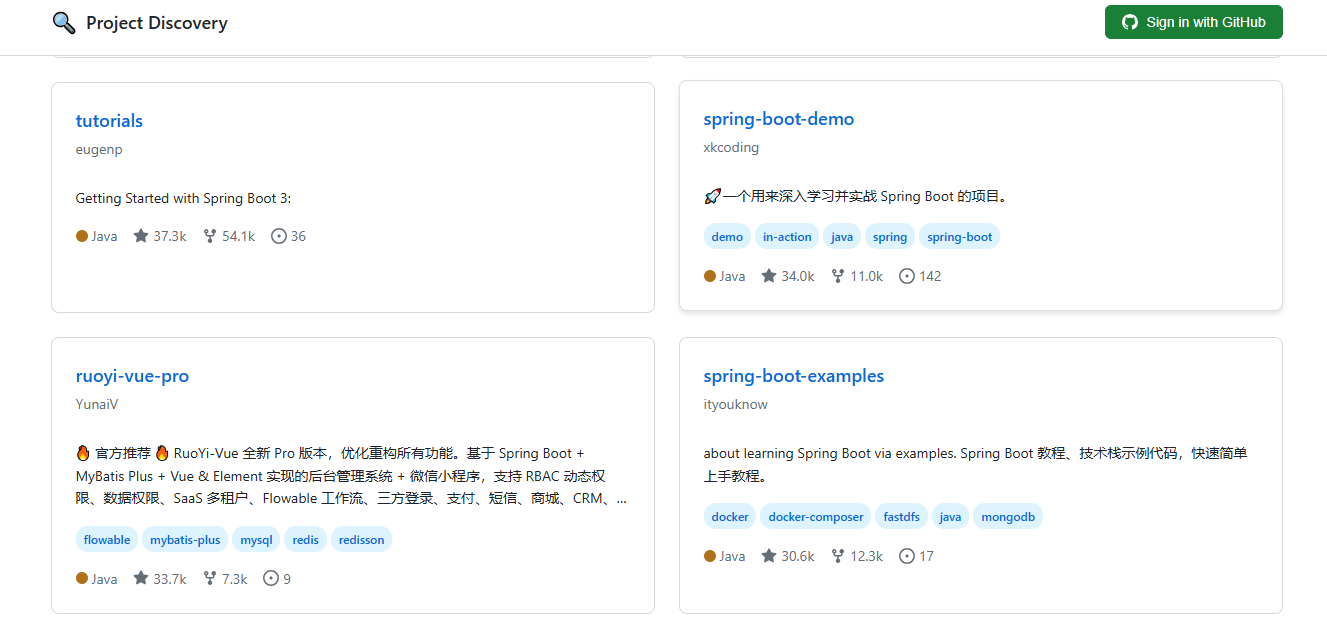Click the star icon in tutorials card

point(141,236)
